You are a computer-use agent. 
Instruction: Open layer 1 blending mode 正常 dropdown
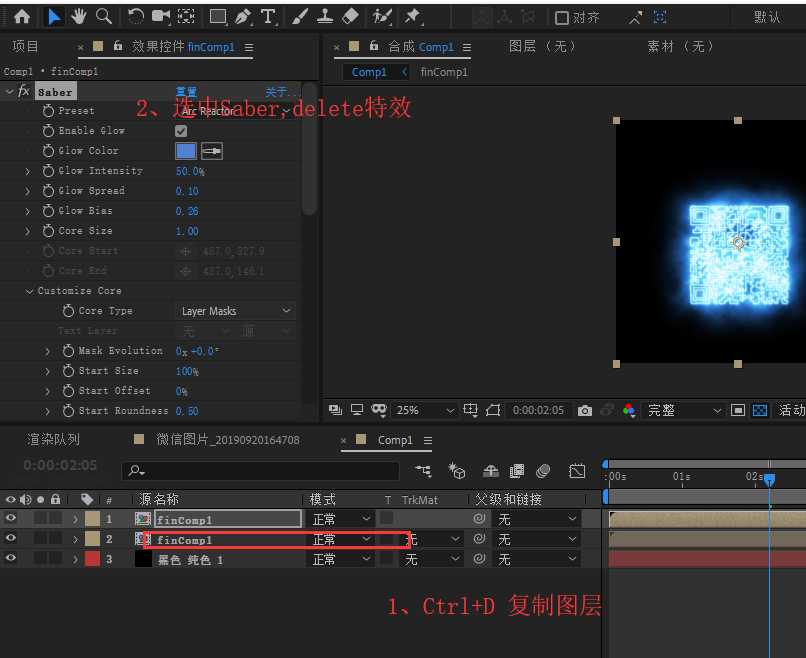point(341,519)
